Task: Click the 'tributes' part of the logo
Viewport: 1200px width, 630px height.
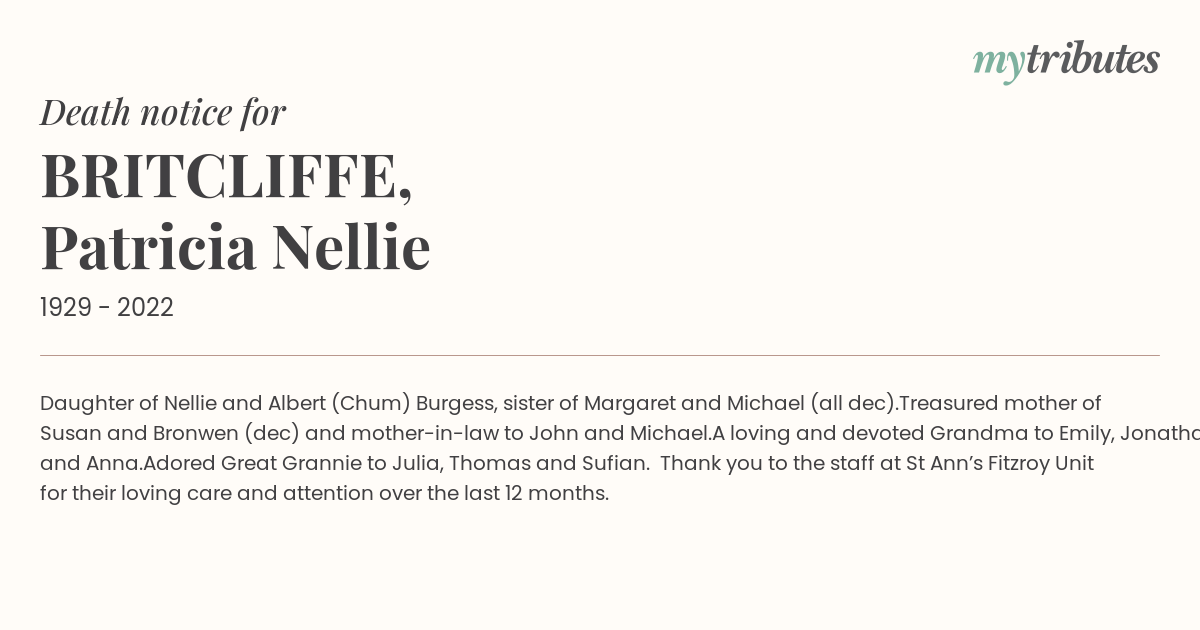Action: pos(1093,59)
